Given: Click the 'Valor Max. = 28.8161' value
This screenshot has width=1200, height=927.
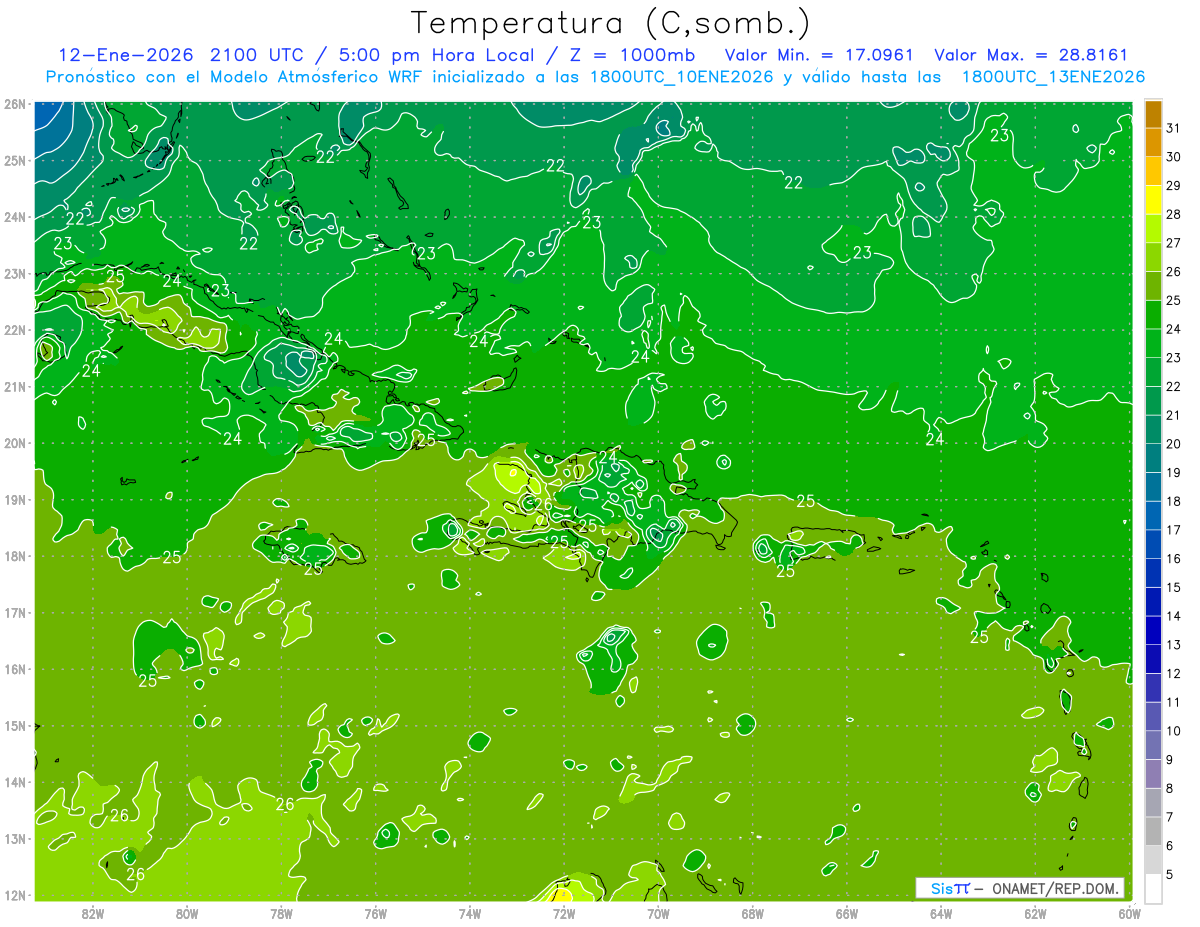Looking at the screenshot, I should click(x=1031, y=55).
